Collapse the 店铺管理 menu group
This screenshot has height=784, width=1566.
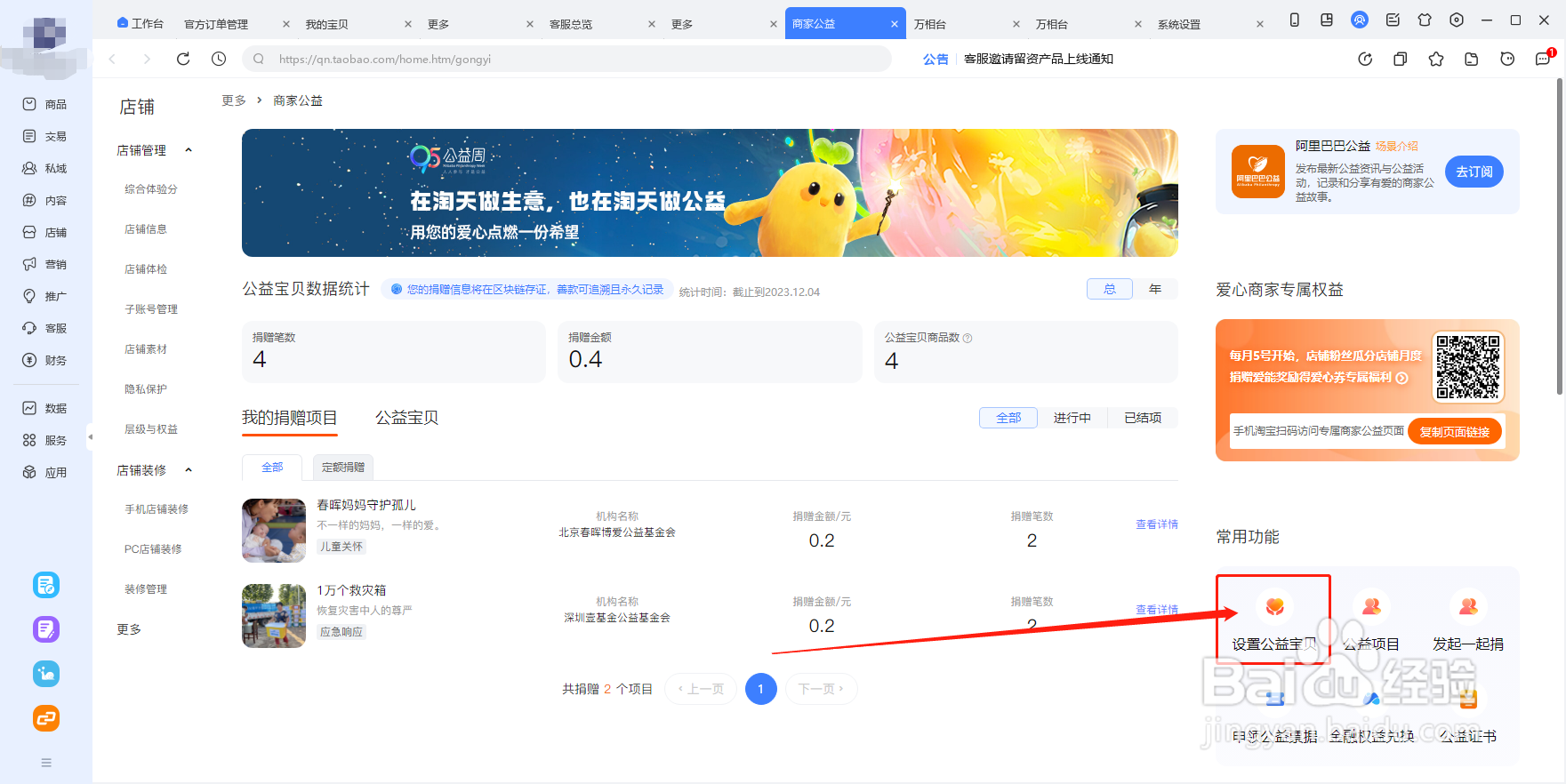coord(189,150)
